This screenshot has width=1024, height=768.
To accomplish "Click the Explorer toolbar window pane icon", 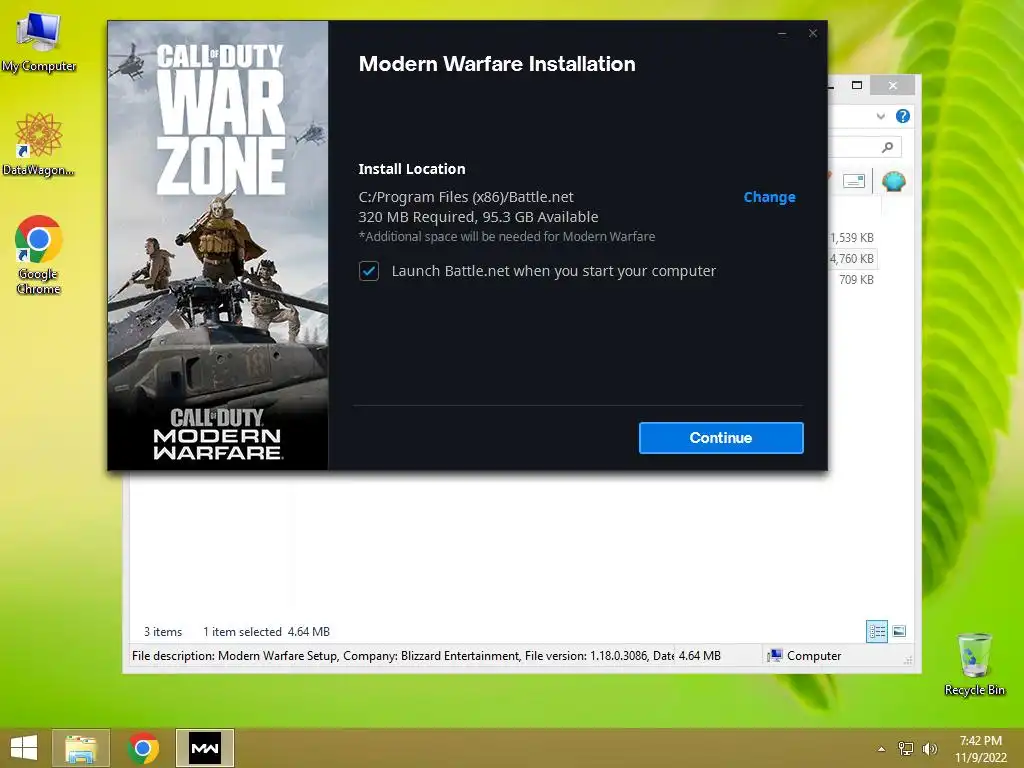I will (x=854, y=181).
